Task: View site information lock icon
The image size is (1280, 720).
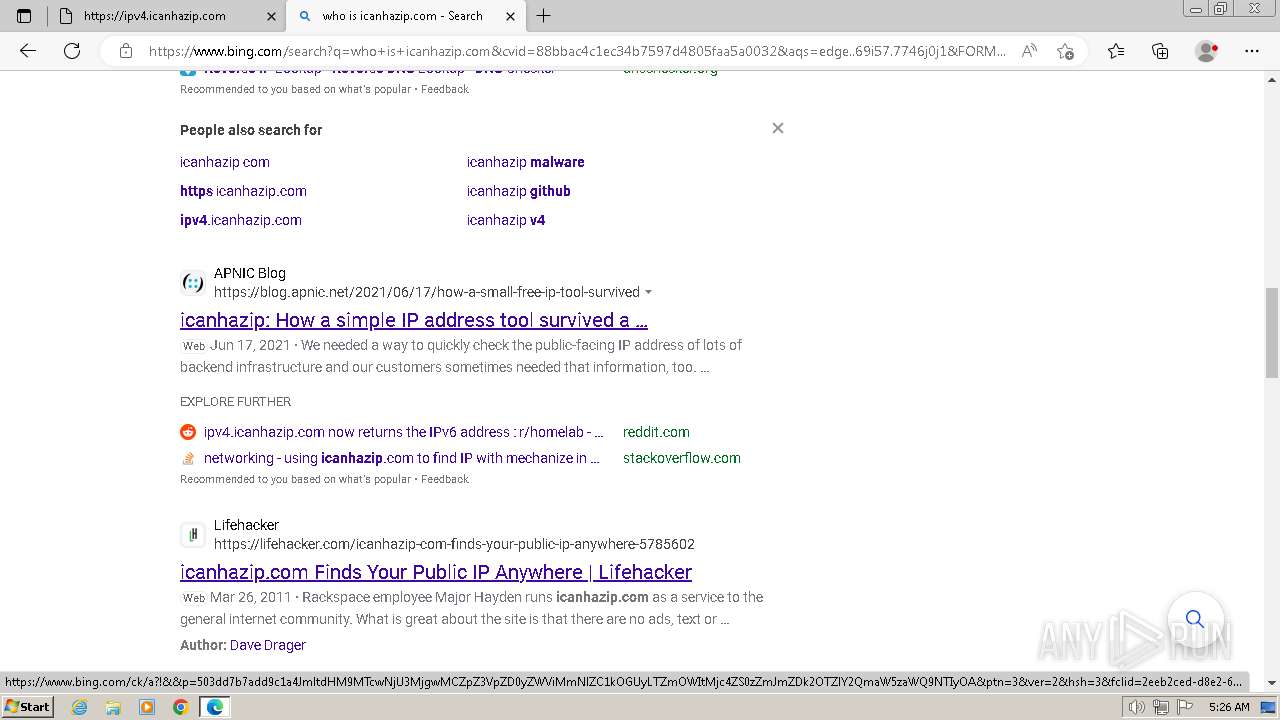Action: [x=125, y=51]
